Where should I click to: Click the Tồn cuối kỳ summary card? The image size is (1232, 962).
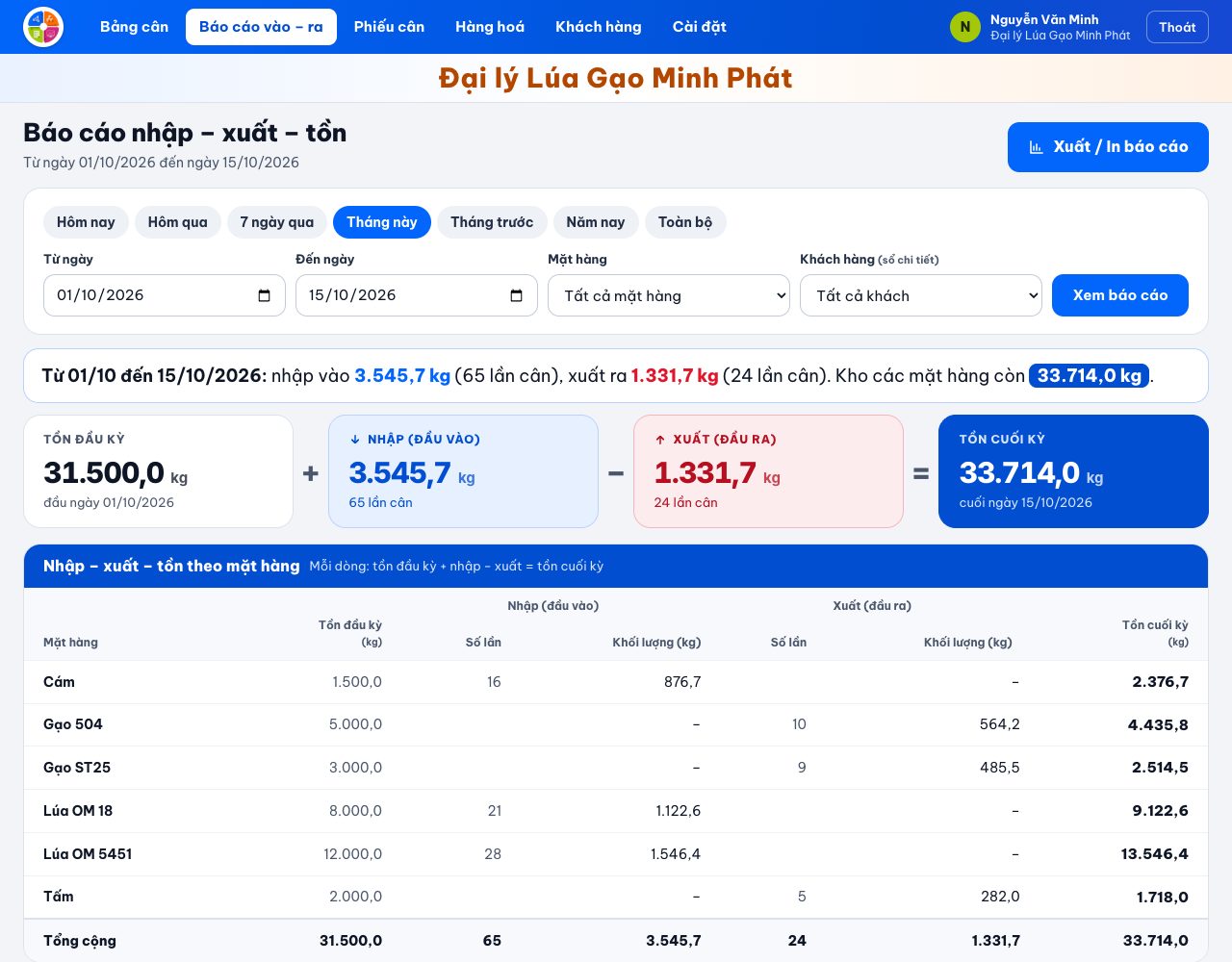[x=1073, y=471]
